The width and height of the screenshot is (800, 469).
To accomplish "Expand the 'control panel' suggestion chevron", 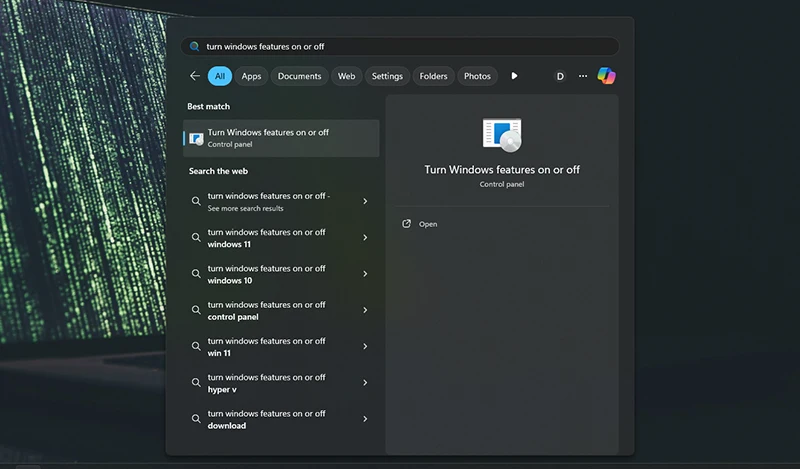I will (x=365, y=310).
